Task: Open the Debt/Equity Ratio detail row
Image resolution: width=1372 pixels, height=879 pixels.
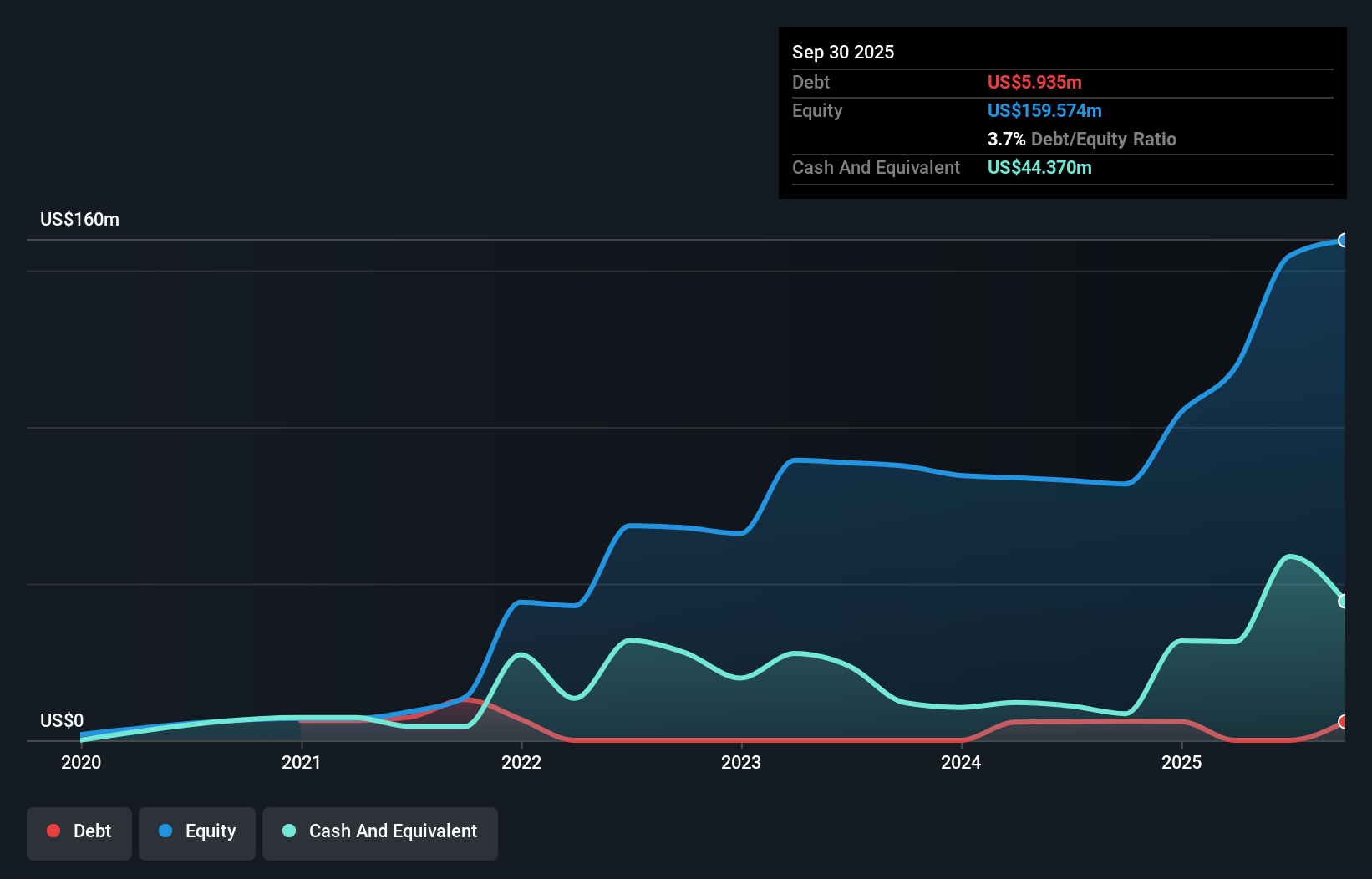Action: click(x=1082, y=139)
